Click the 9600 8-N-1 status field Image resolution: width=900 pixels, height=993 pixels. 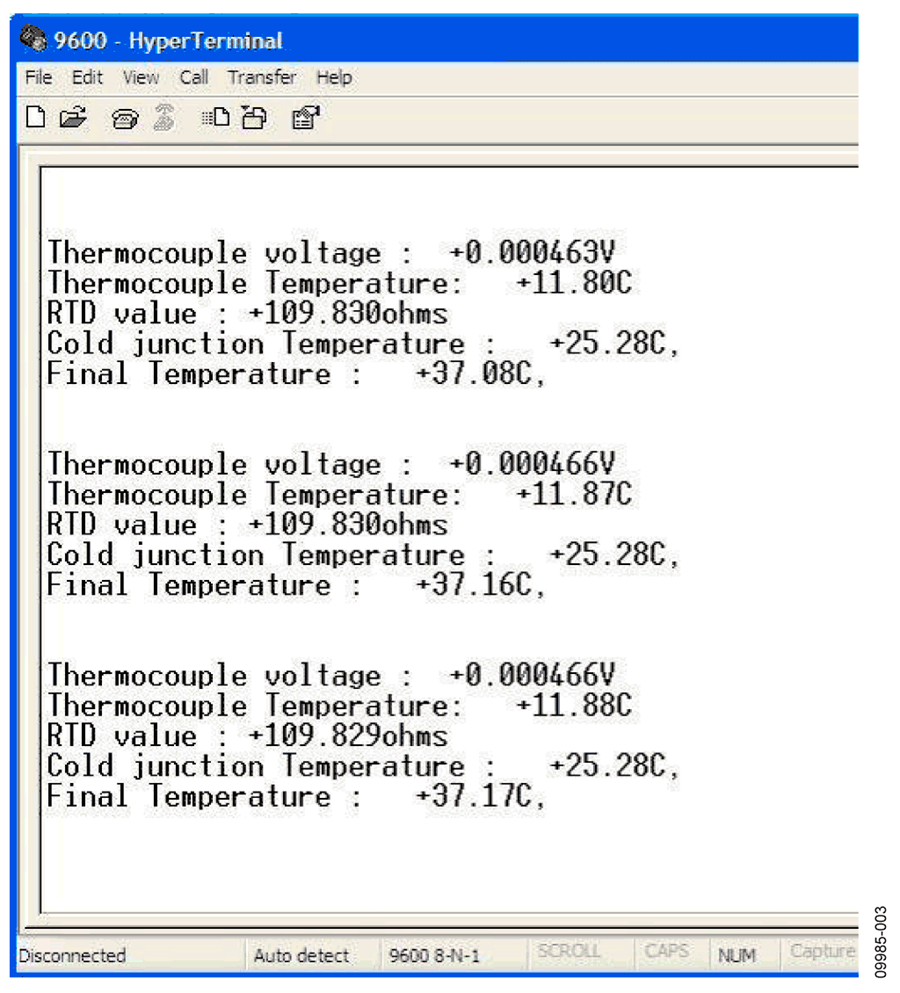[454, 954]
